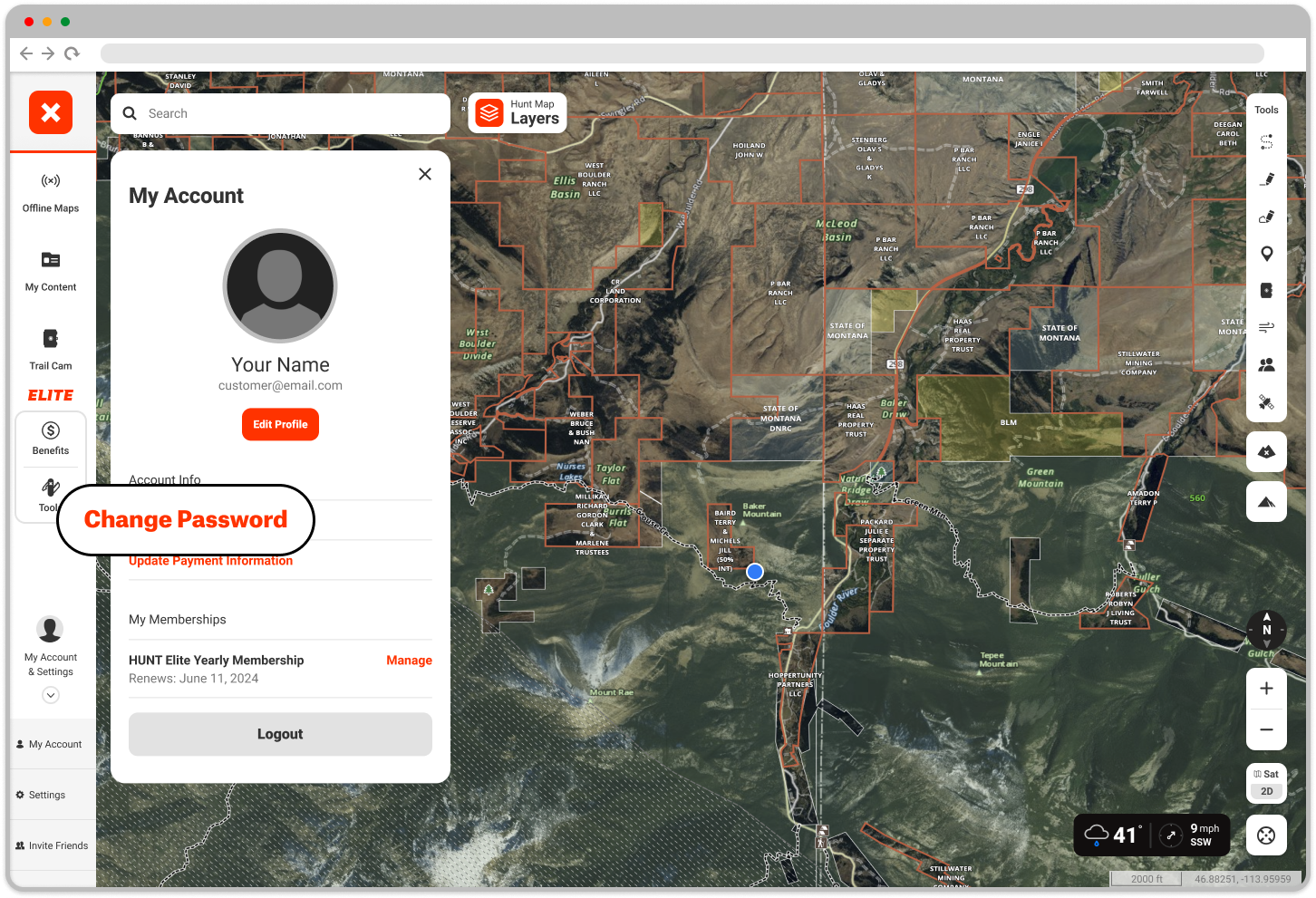
Task: Open Trail Cam in the sidebar
Action: pos(51,351)
